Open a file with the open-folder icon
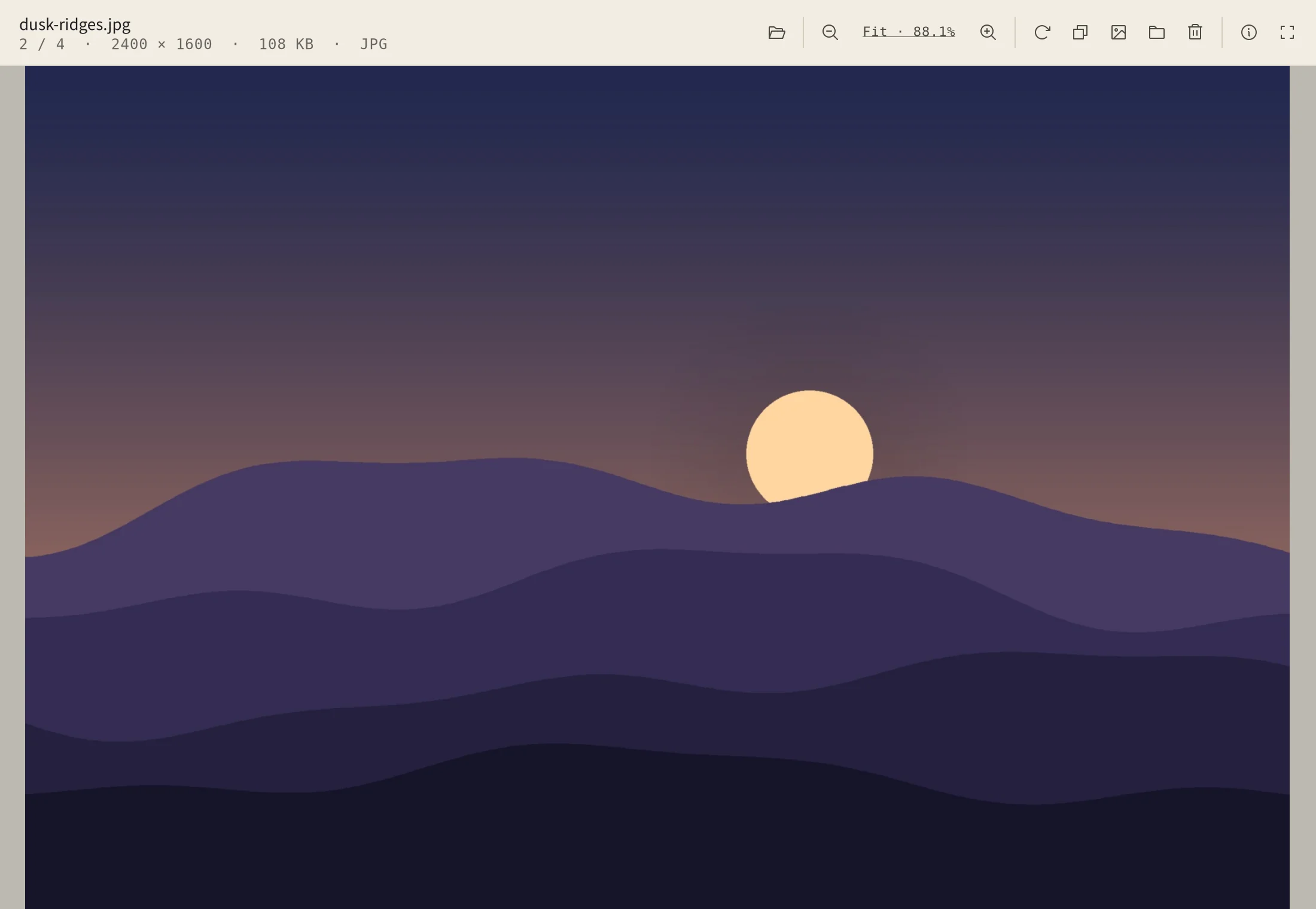This screenshot has width=1316, height=909. 776,32
